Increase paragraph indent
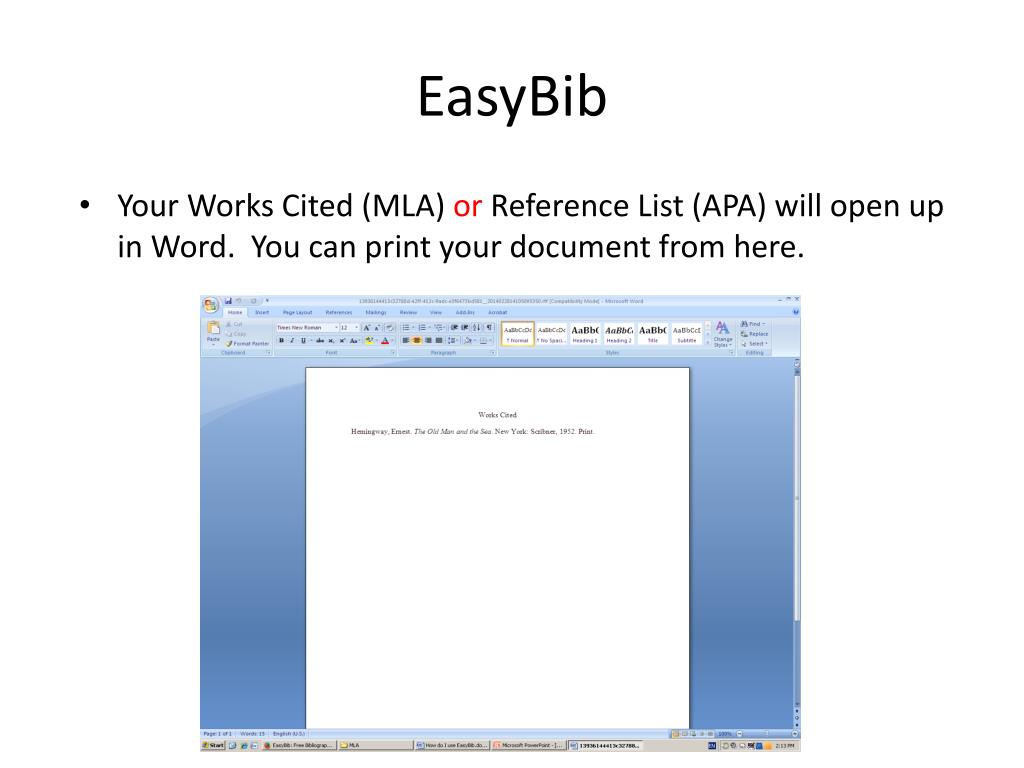The width and height of the screenshot is (1024, 768). (x=464, y=328)
